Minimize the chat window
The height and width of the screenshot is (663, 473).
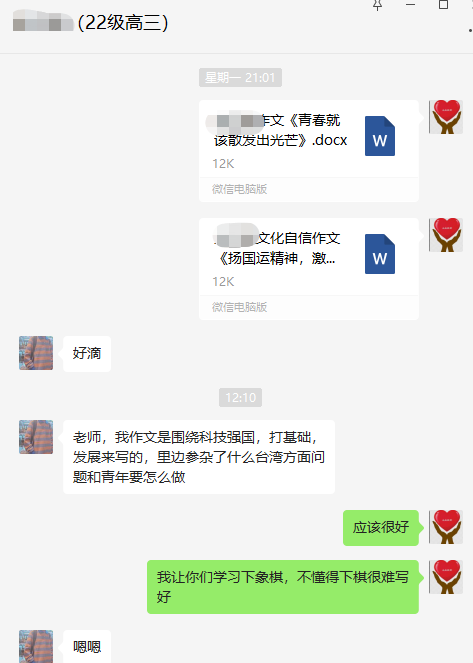coord(410,5)
